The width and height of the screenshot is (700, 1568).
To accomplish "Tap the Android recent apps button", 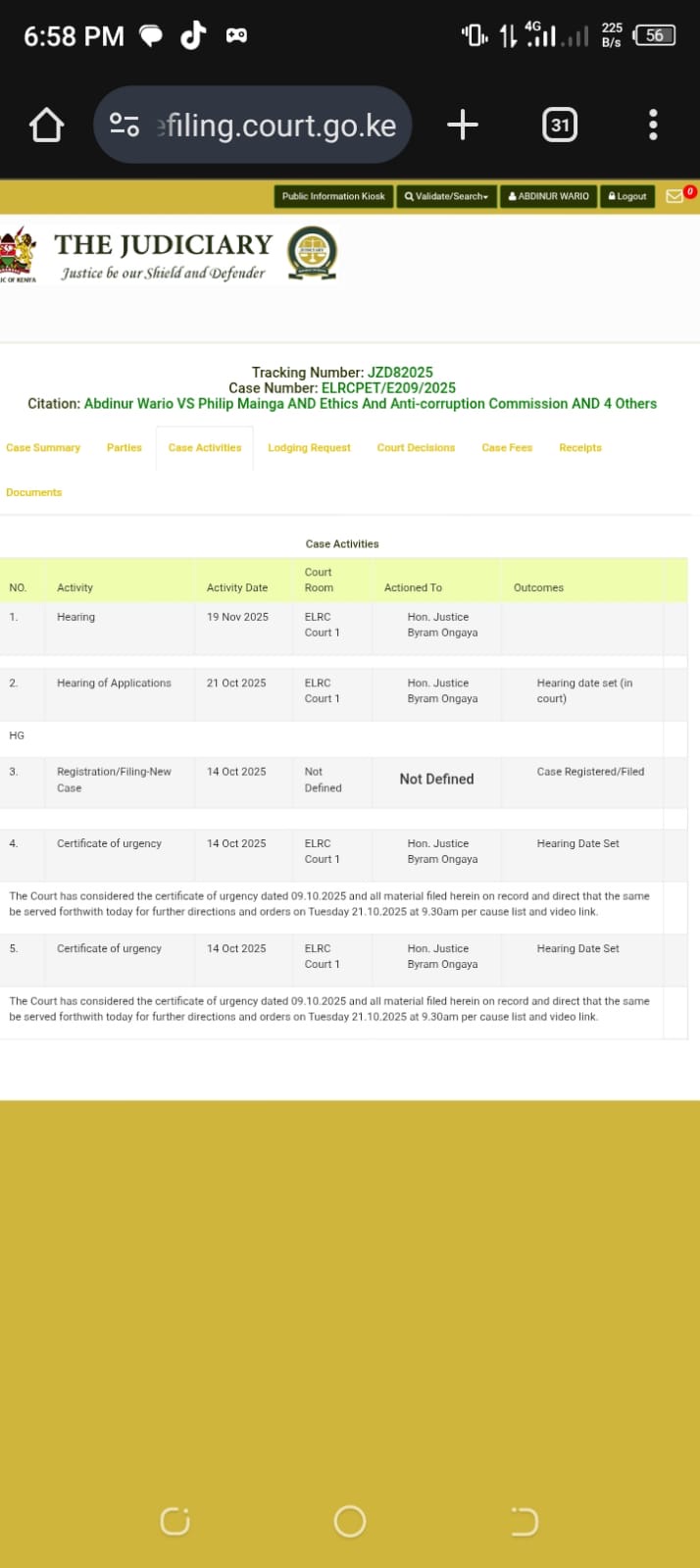I will [x=175, y=1521].
